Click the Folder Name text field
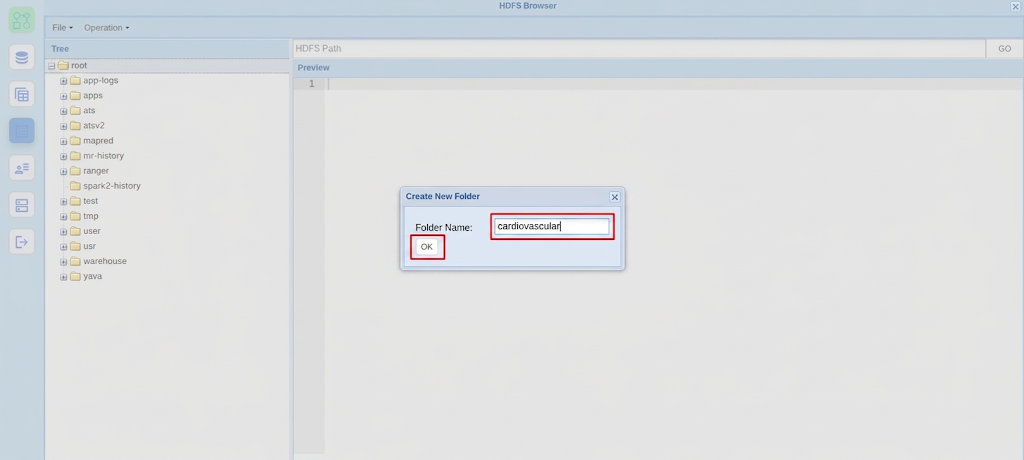 tap(552, 227)
